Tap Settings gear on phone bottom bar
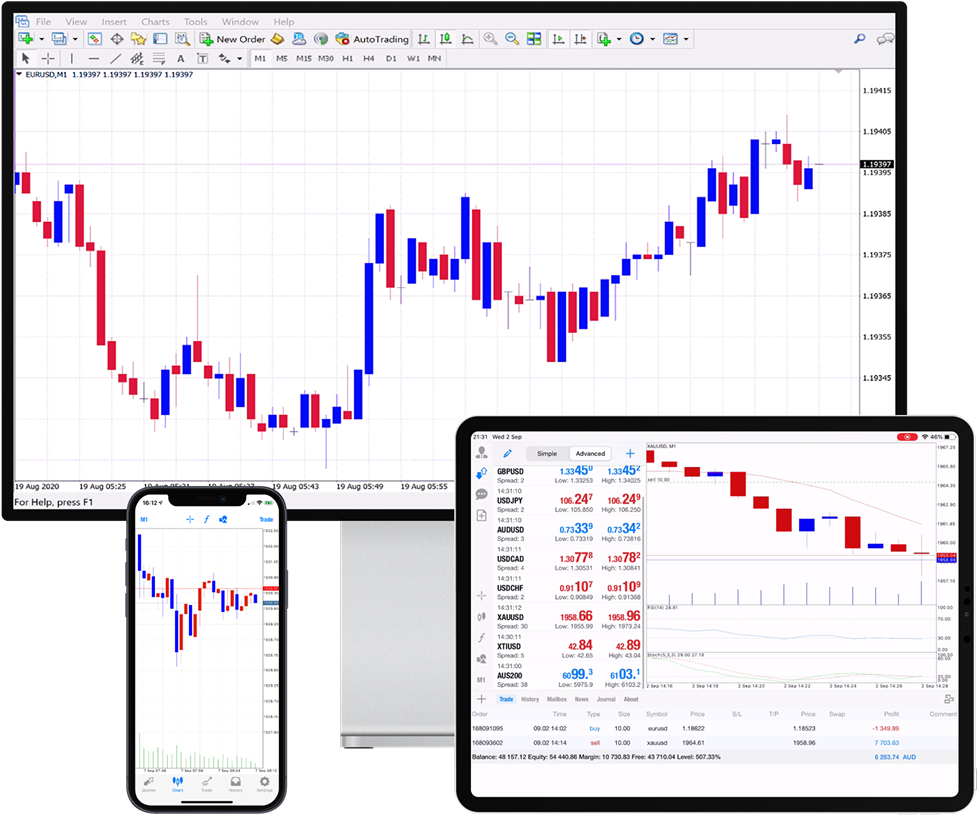The width and height of the screenshot is (978, 815). point(264,784)
